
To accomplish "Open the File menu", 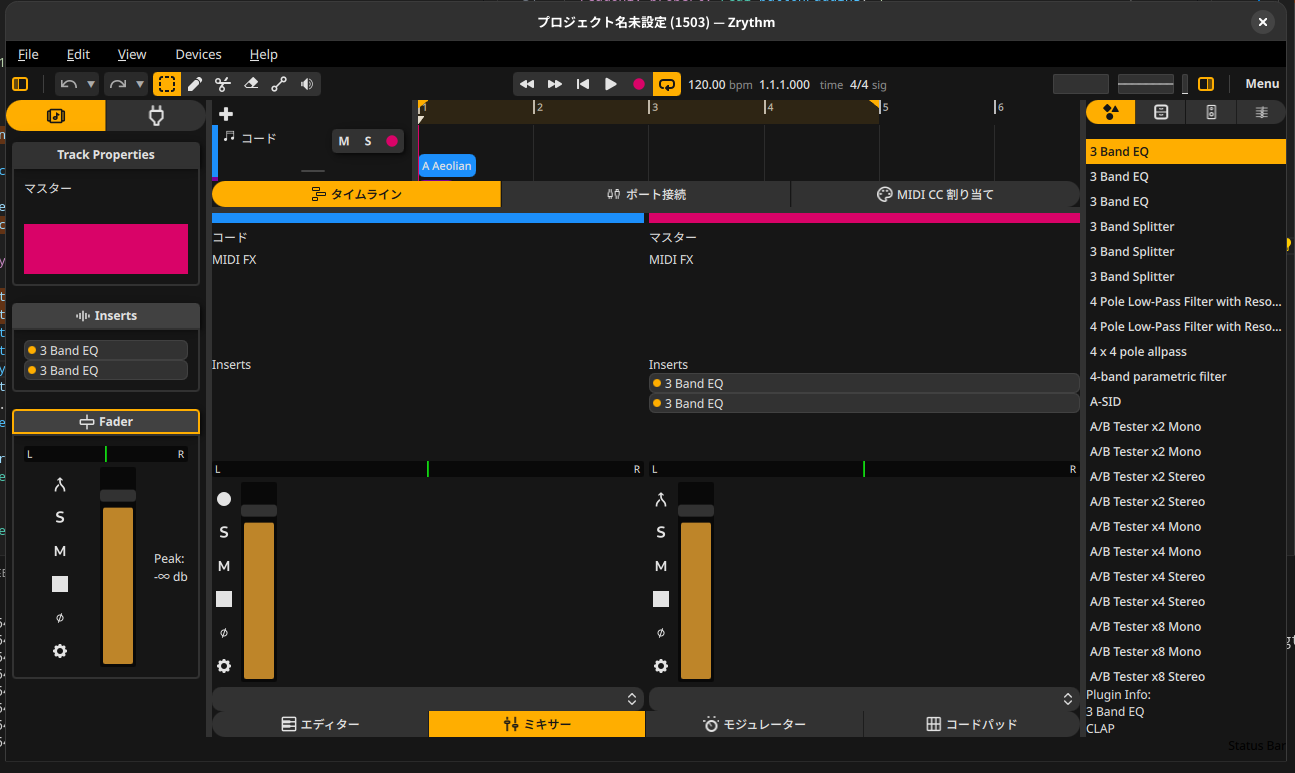I will pyautogui.click(x=28, y=54).
